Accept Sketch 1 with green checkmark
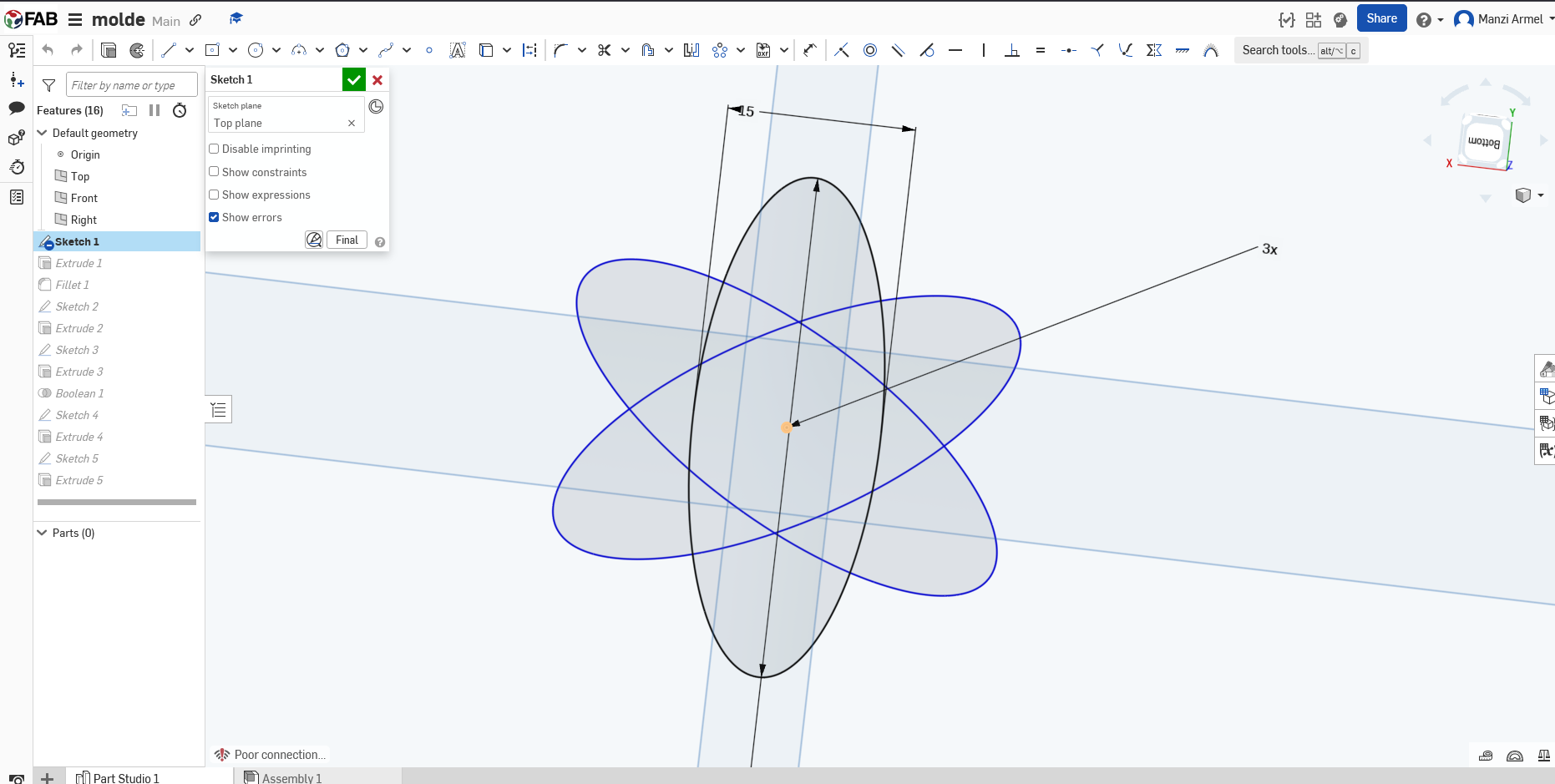This screenshot has width=1555, height=784. point(354,79)
